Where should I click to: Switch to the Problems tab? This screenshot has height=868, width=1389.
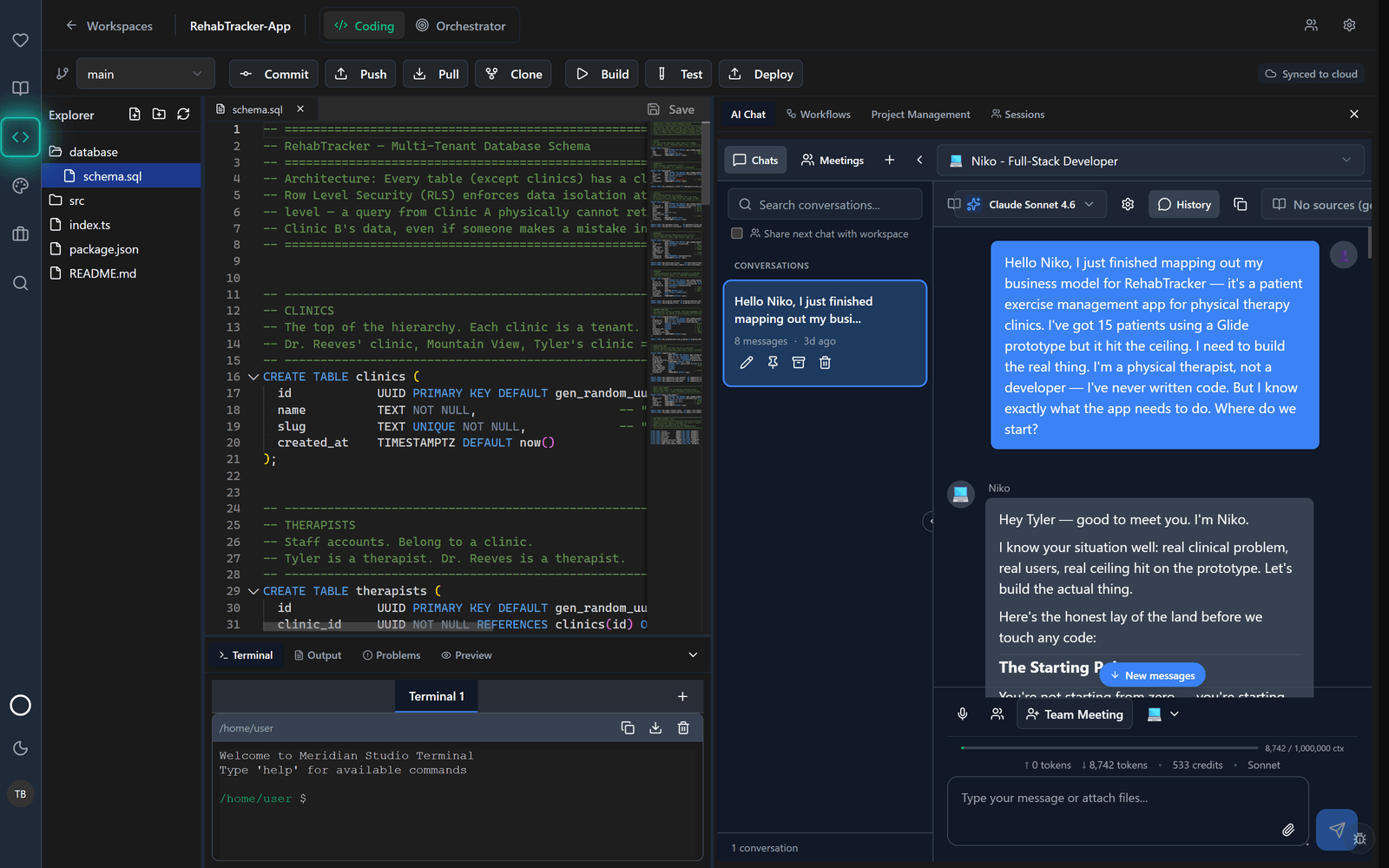(x=392, y=655)
